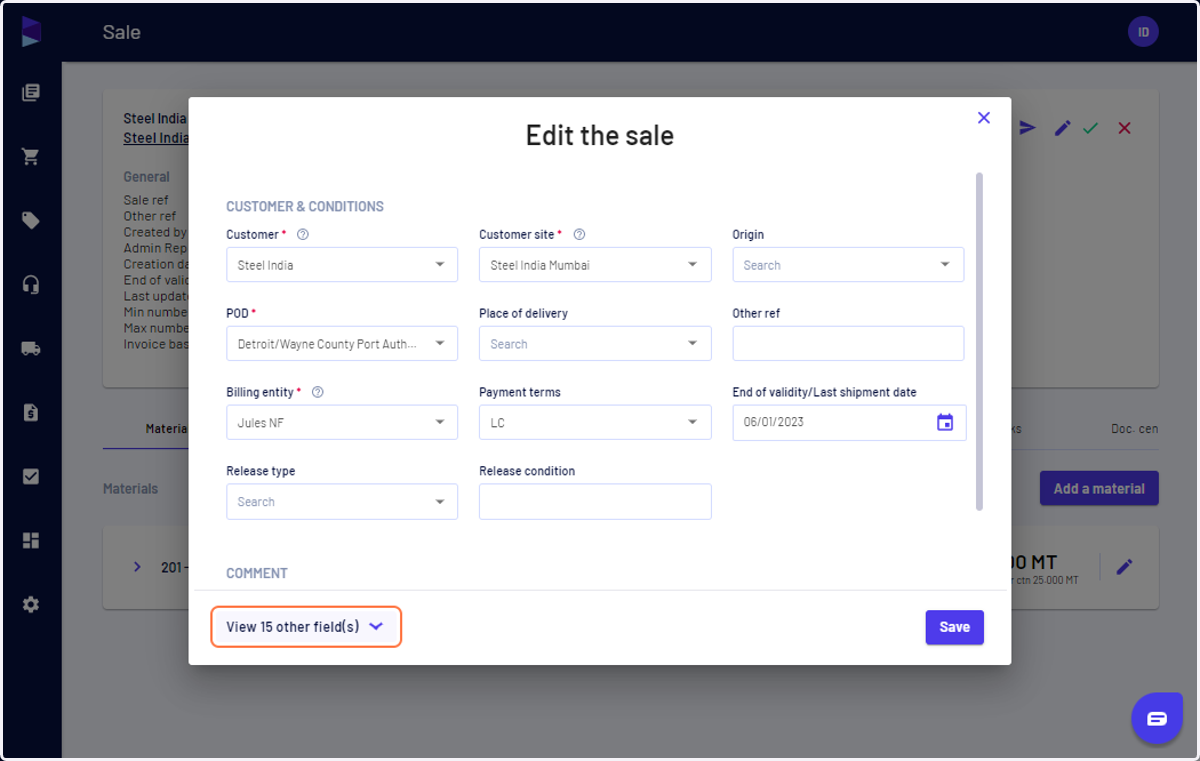Click the help icon next to Customer
The image size is (1200, 761).
point(303,235)
